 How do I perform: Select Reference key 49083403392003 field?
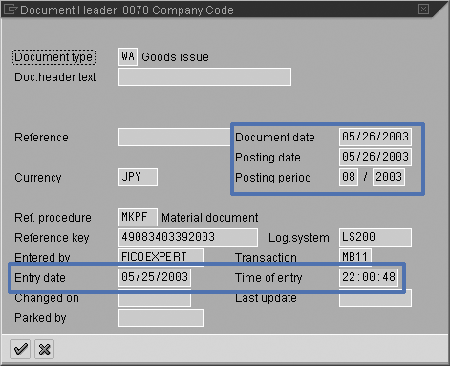click(x=188, y=237)
